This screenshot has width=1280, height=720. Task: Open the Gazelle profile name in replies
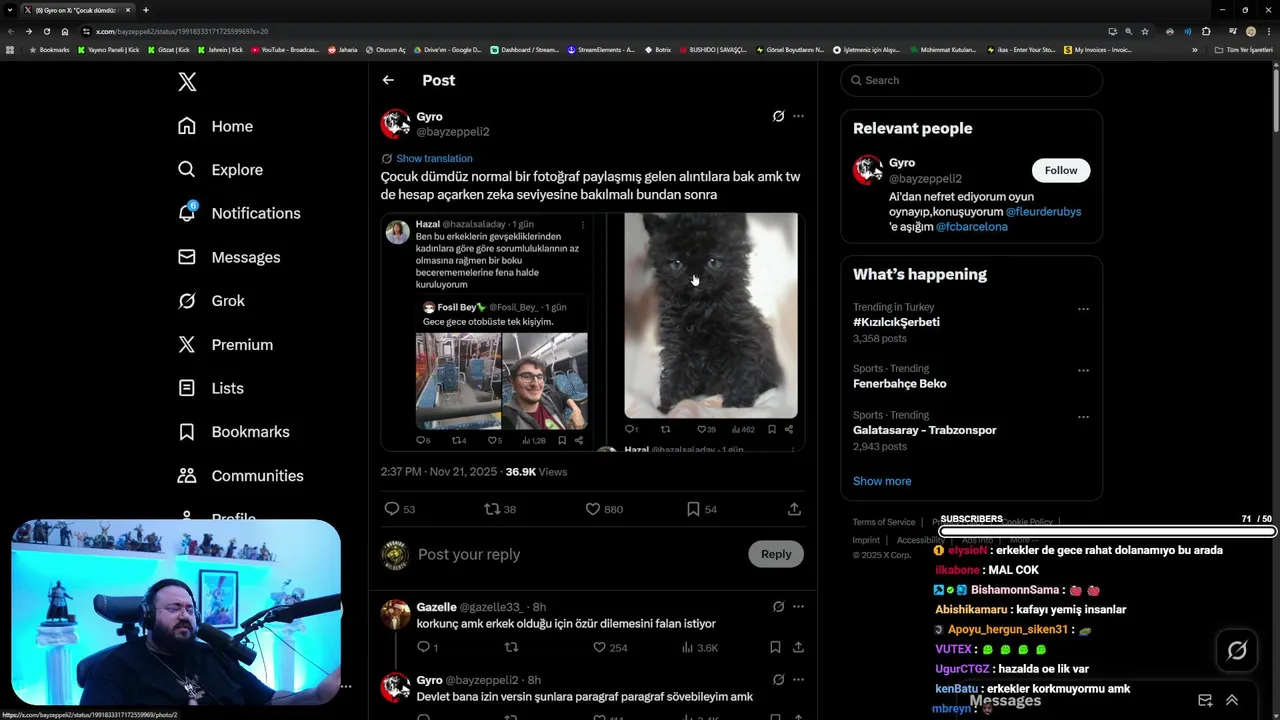click(436, 607)
